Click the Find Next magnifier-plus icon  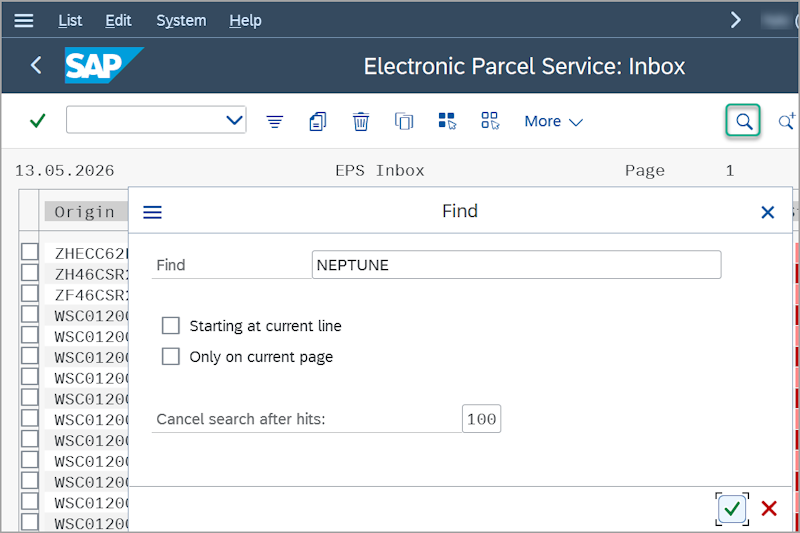(x=786, y=121)
